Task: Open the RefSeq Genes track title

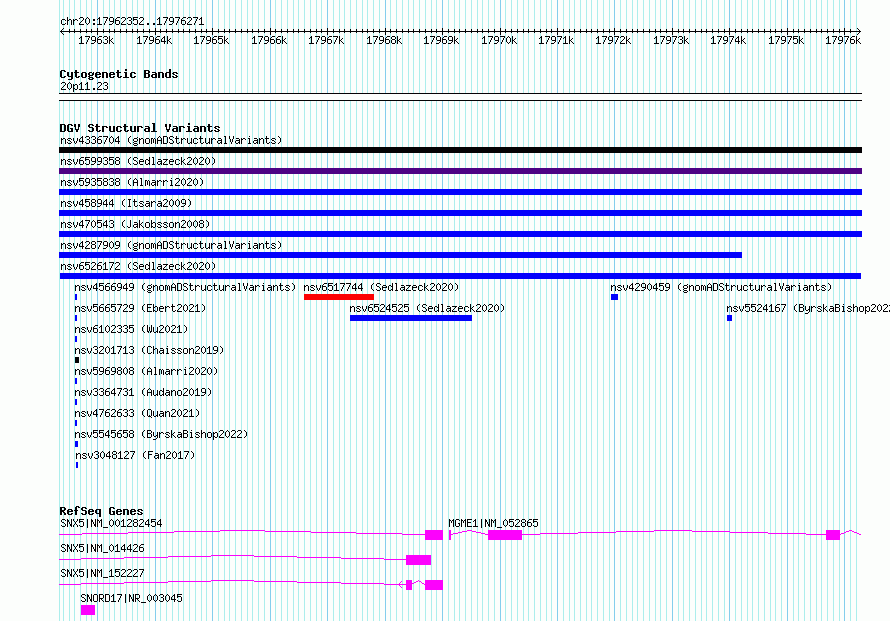Action: [x=102, y=511]
